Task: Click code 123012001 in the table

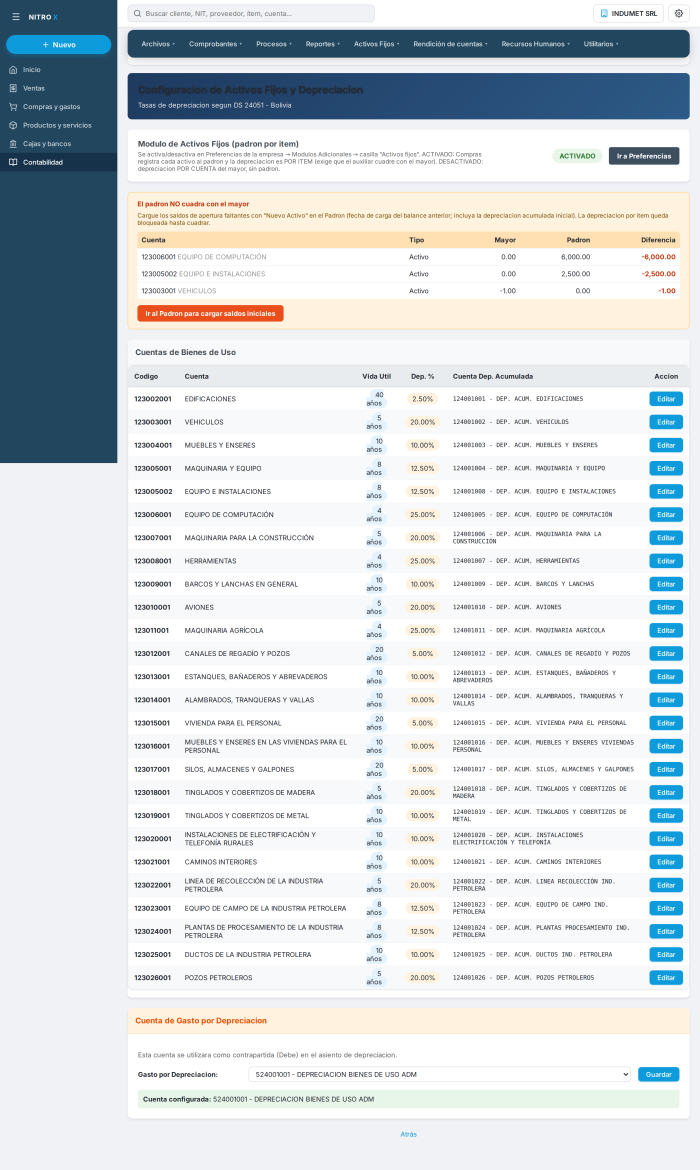Action: coord(152,654)
